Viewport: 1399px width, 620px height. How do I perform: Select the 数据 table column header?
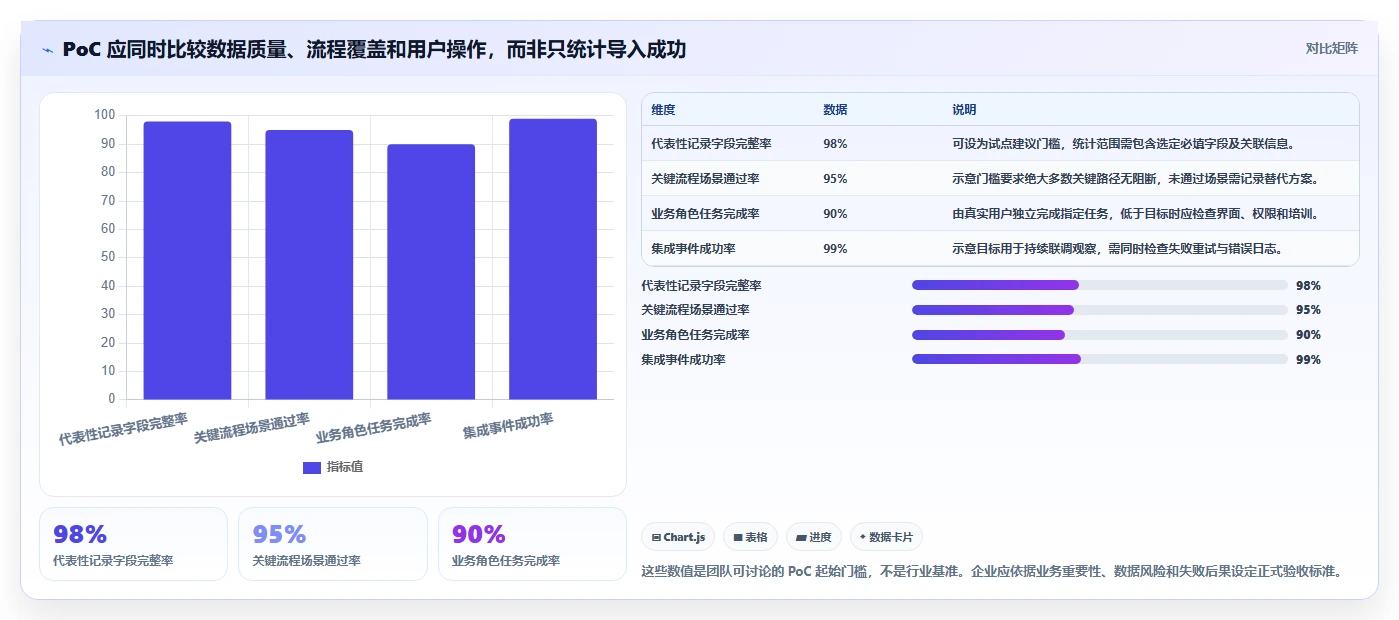(x=835, y=109)
